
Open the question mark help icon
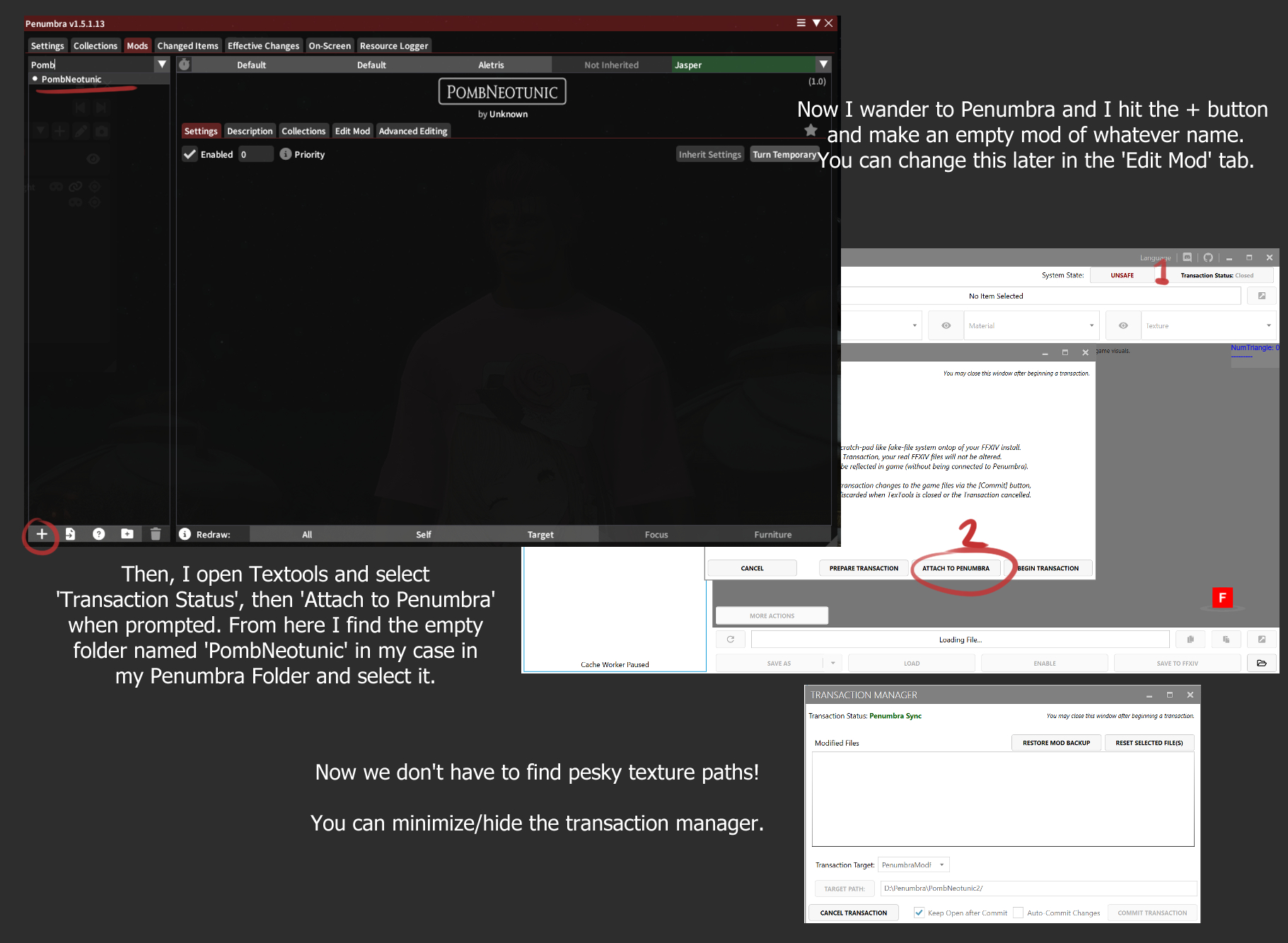tap(99, 534)
